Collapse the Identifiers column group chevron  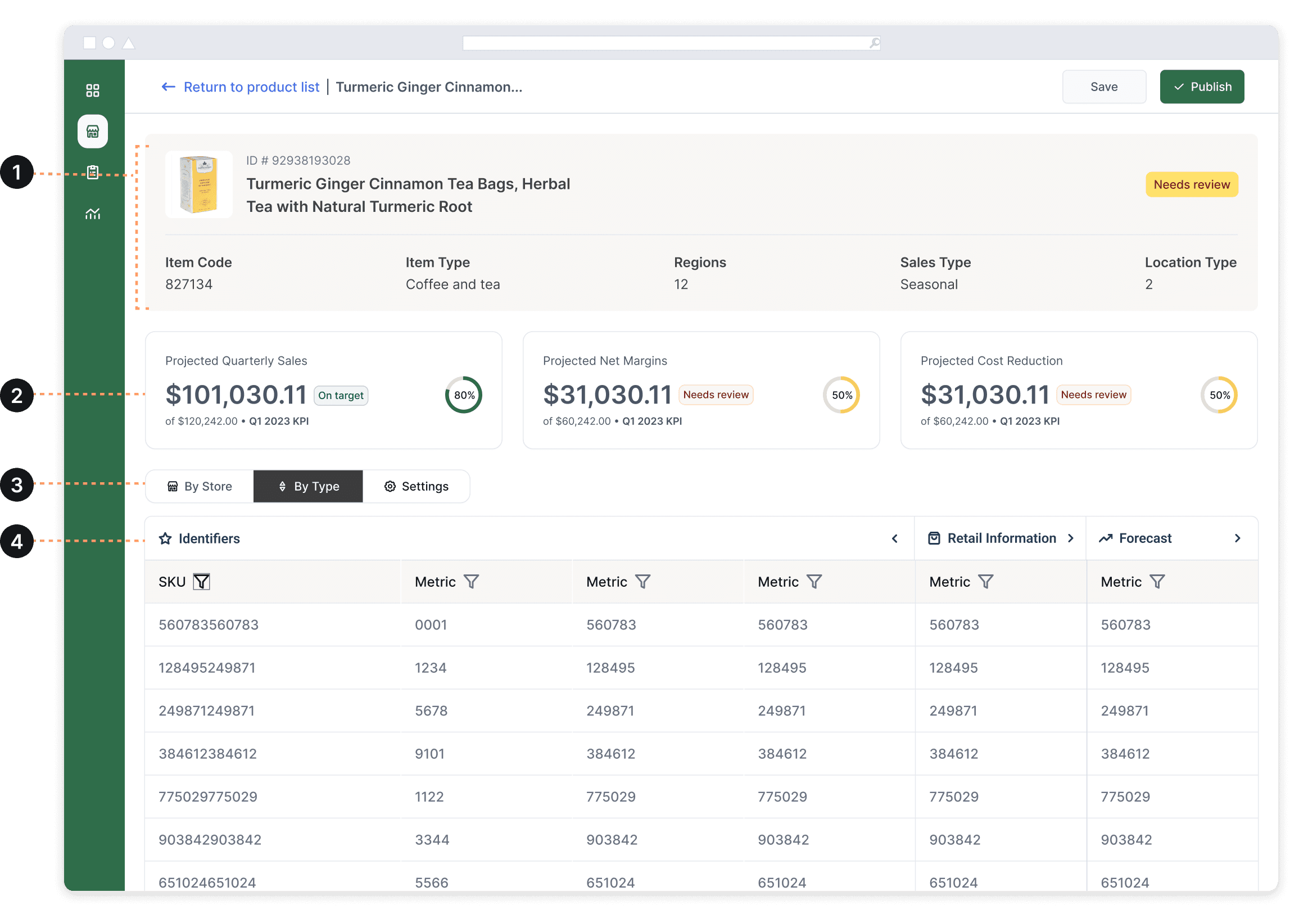click(x=894, y=538)
